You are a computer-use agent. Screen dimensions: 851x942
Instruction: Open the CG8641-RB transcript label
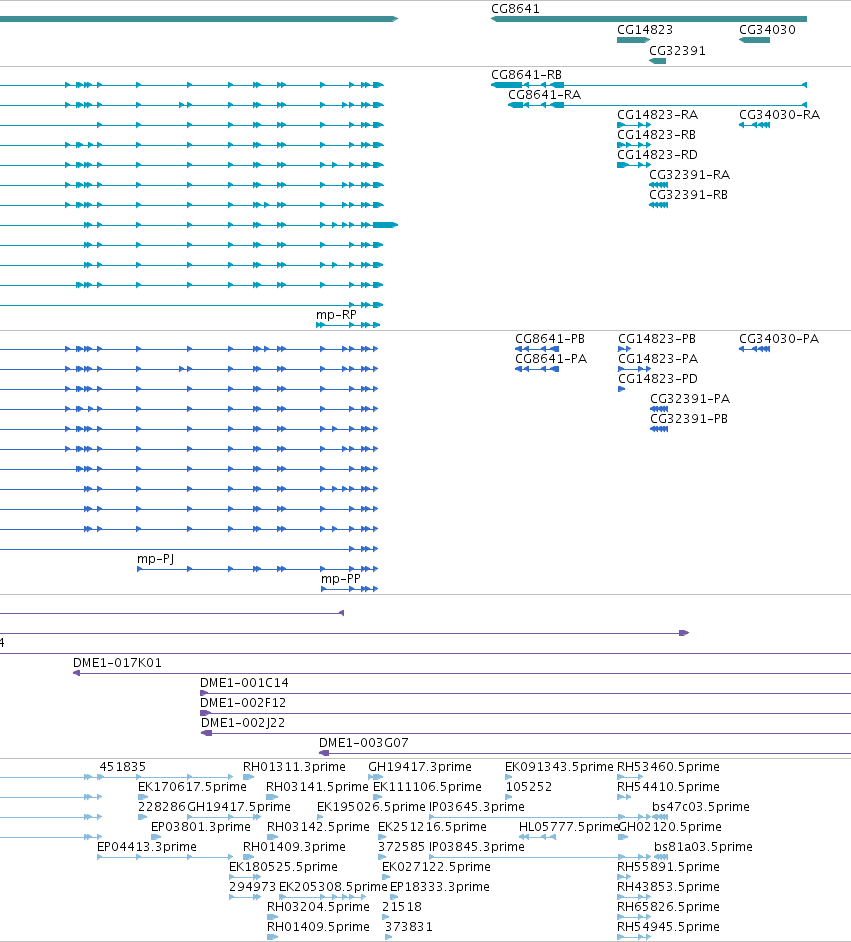click(x=527, y=75)
